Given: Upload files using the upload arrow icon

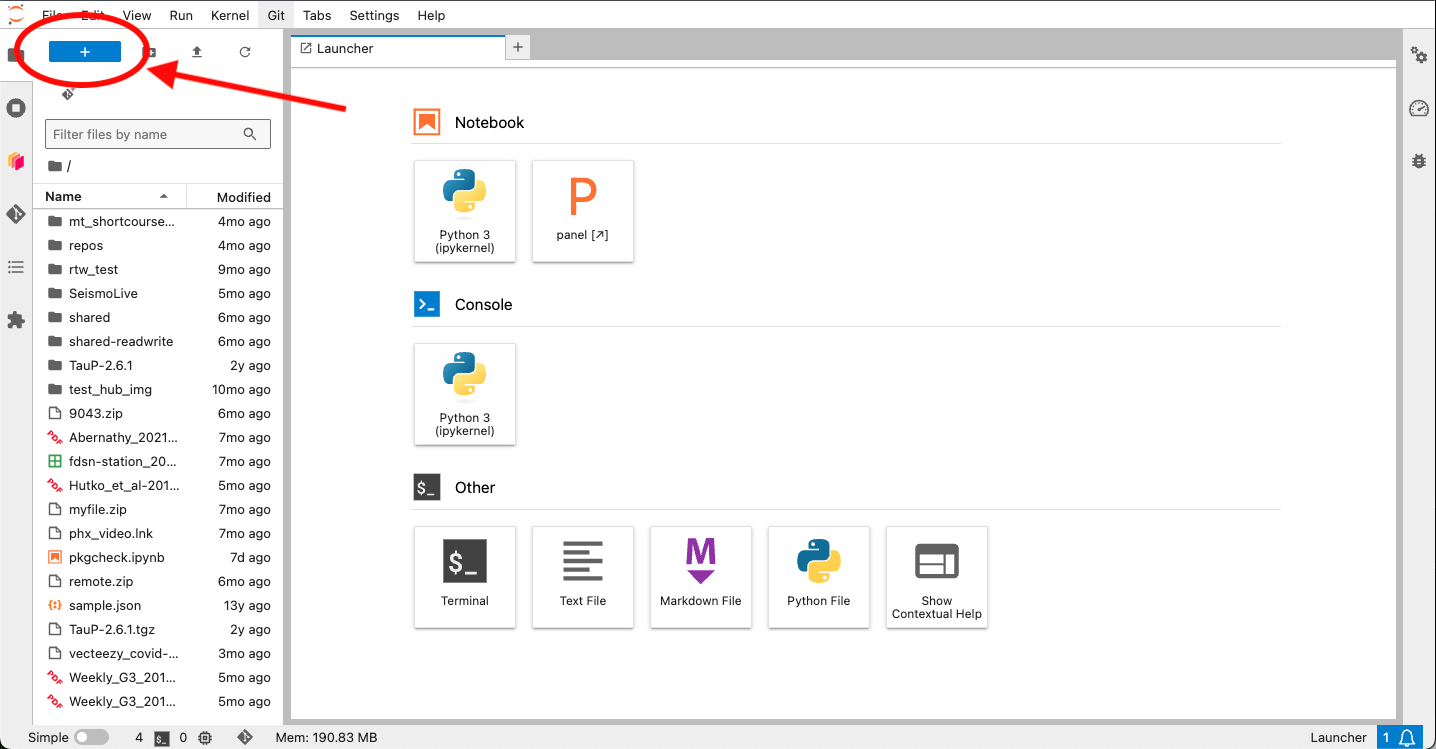Looking at the screenshot, I should click(x=197, y=52).
